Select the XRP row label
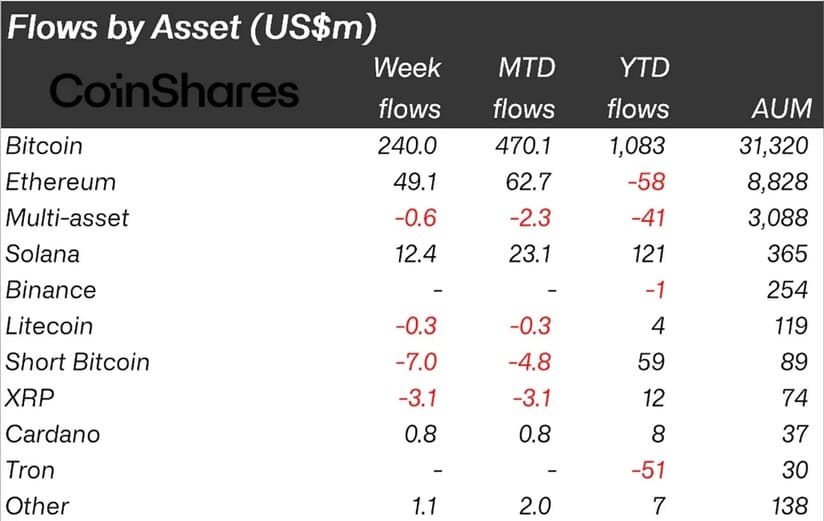824x521 pixels. tap(29, 398)
